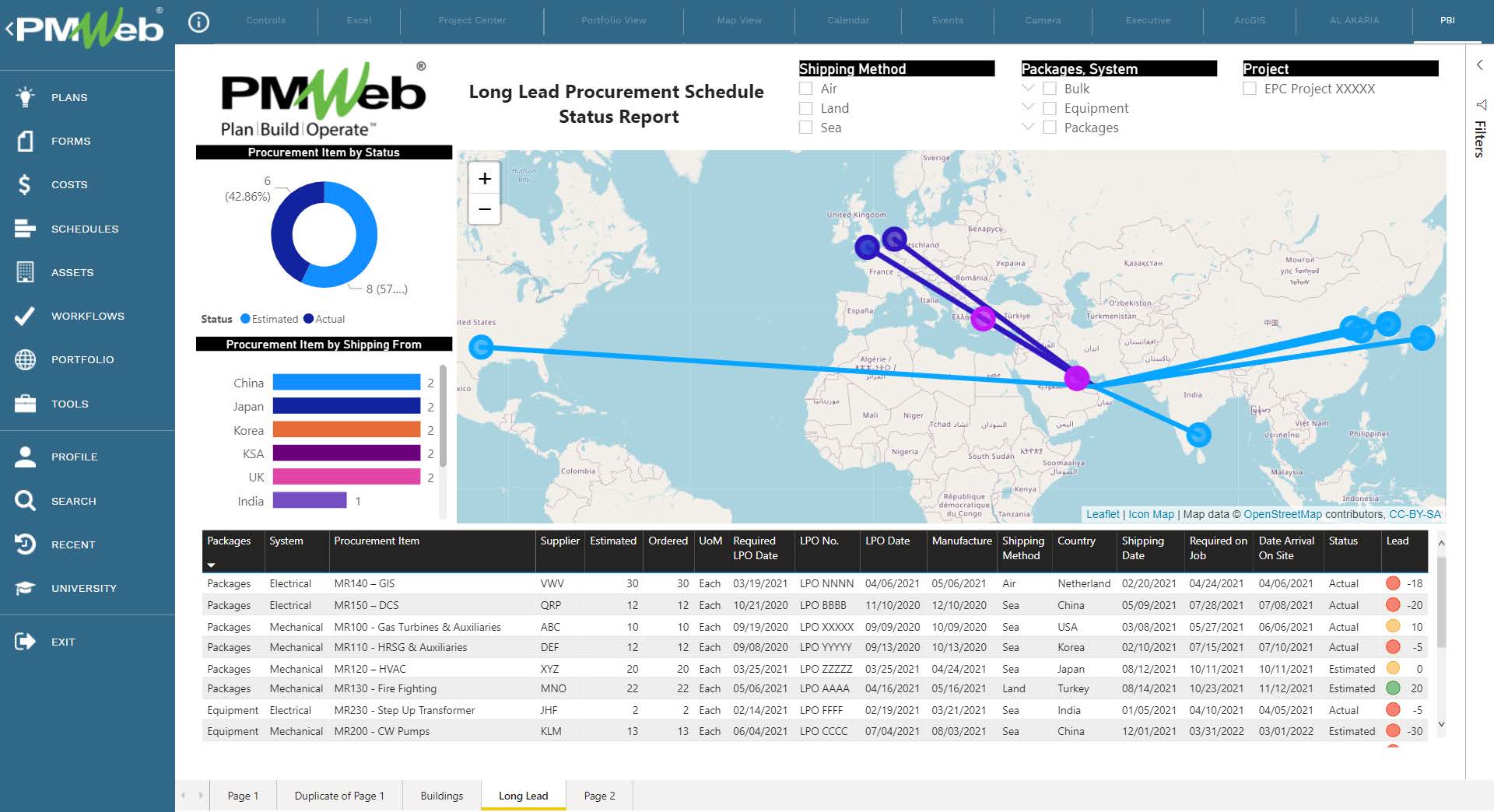The height and width of the screenshot is (812, 1494).
Task: Open the Project Center tab
Action: (x=472, y=20)
